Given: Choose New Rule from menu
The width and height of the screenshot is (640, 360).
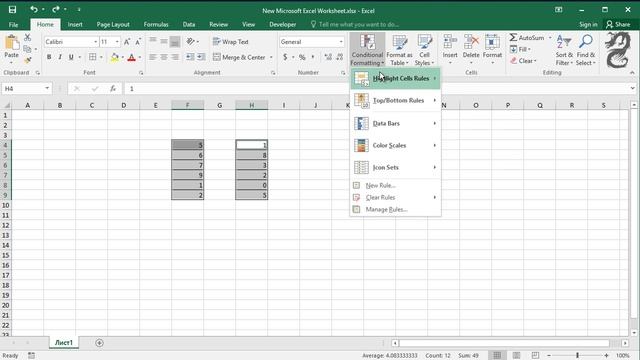Looking at the screenshot, I should (x=395, y=185).
